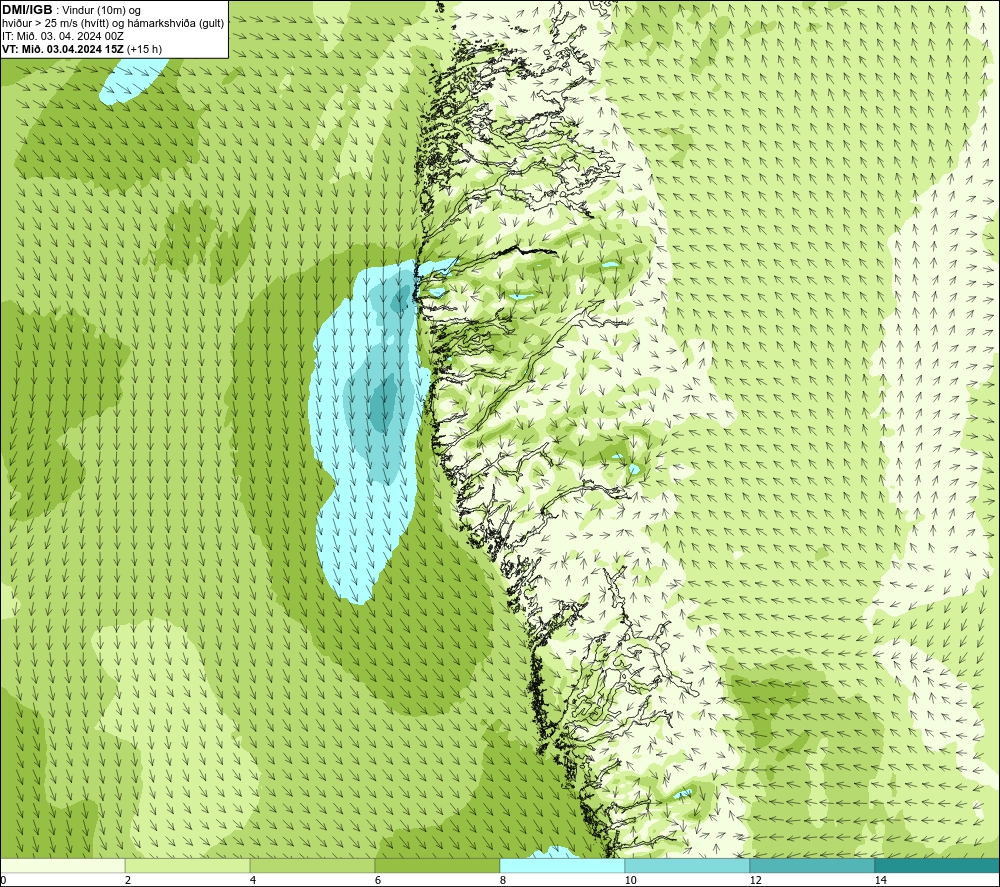Image resolution: width=1000 pixels, height=887 pixels.
Task: Click the legend label "2"
Action: 128,881
